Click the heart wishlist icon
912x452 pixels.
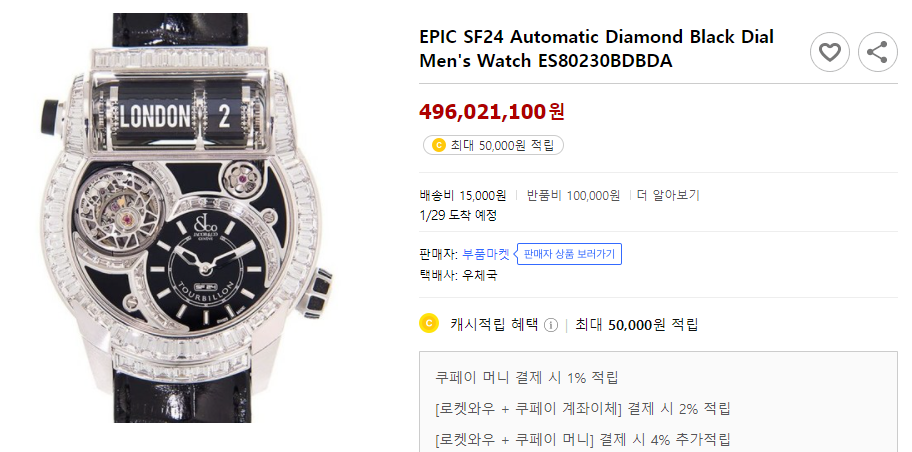(x=829, y=52)
